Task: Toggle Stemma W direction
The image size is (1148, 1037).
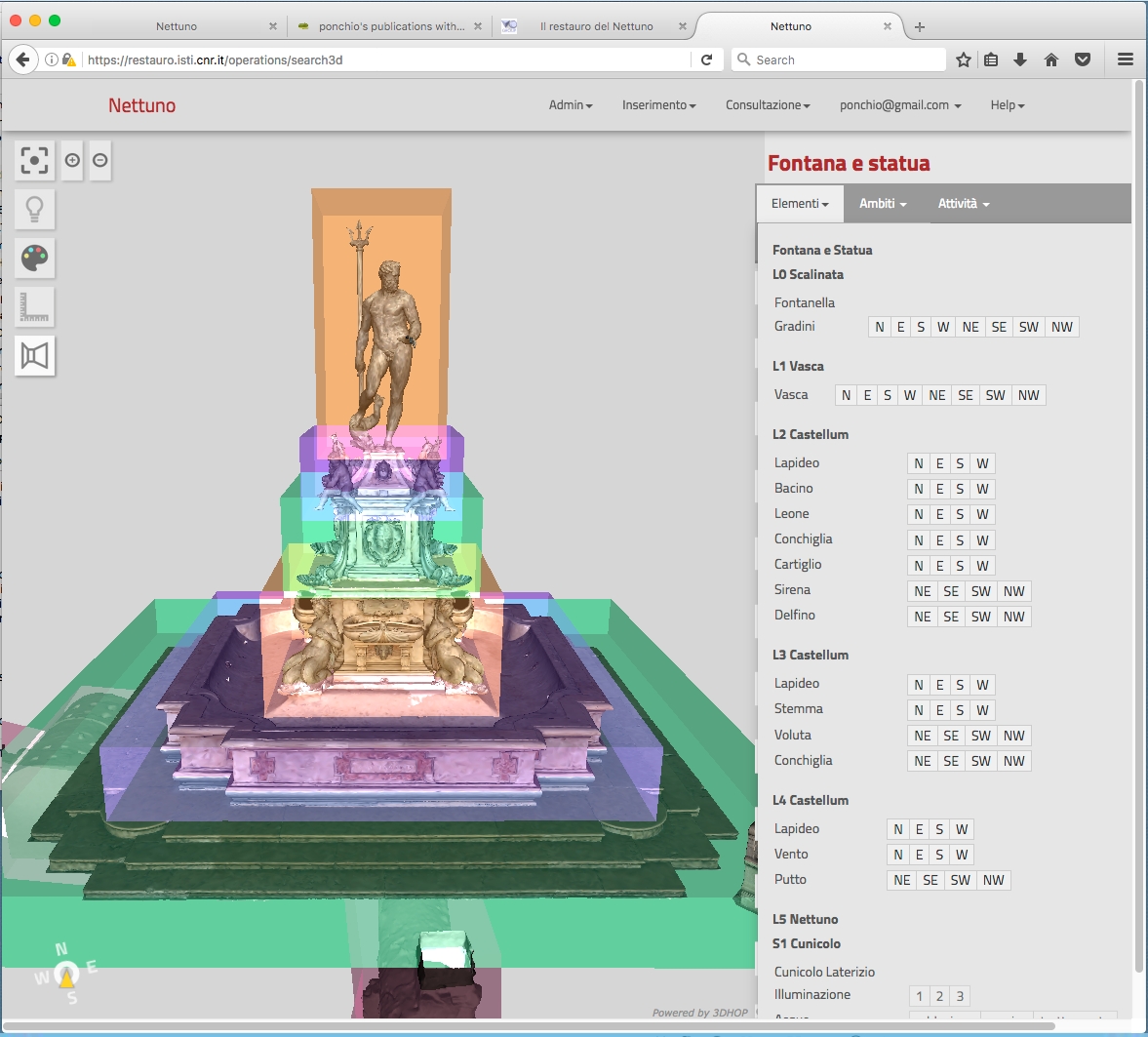Action: (x=982, y=710)
